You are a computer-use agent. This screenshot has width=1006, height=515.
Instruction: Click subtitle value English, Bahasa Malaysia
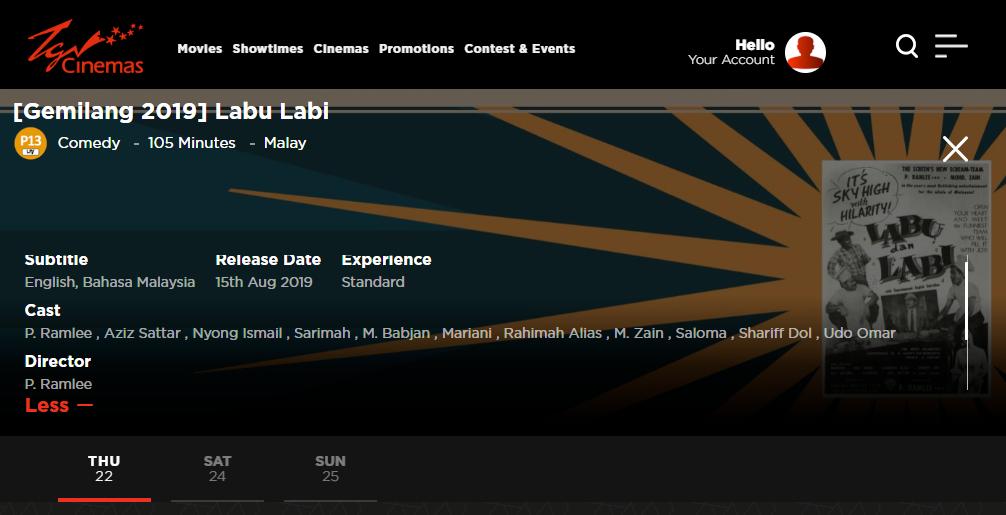[110, 282]
